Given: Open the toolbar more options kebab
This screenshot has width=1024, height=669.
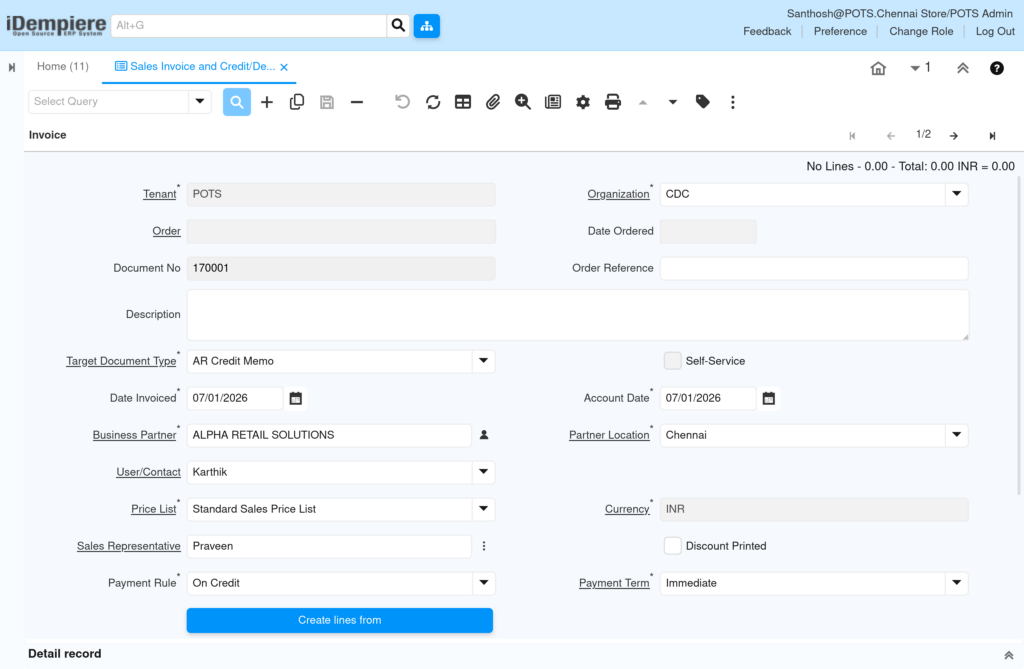Looking at the screenshot, I should [x=733, y=102].
